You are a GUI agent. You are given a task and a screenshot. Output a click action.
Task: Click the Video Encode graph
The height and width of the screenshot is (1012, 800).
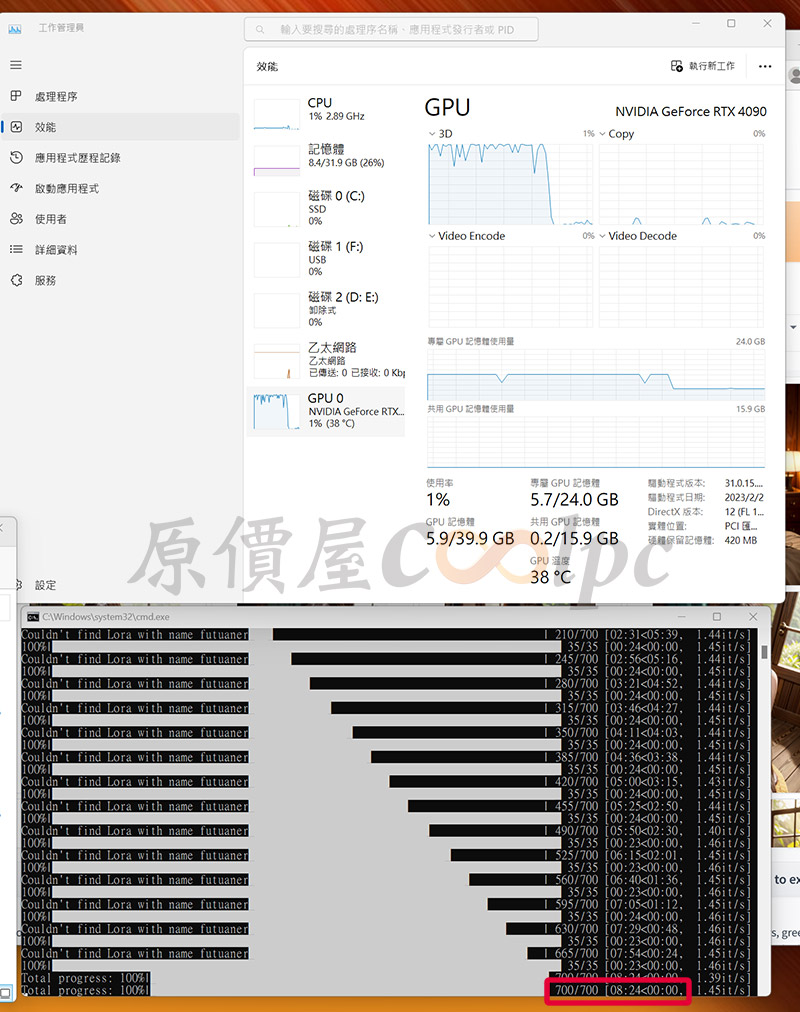click(x=510, y=287)
